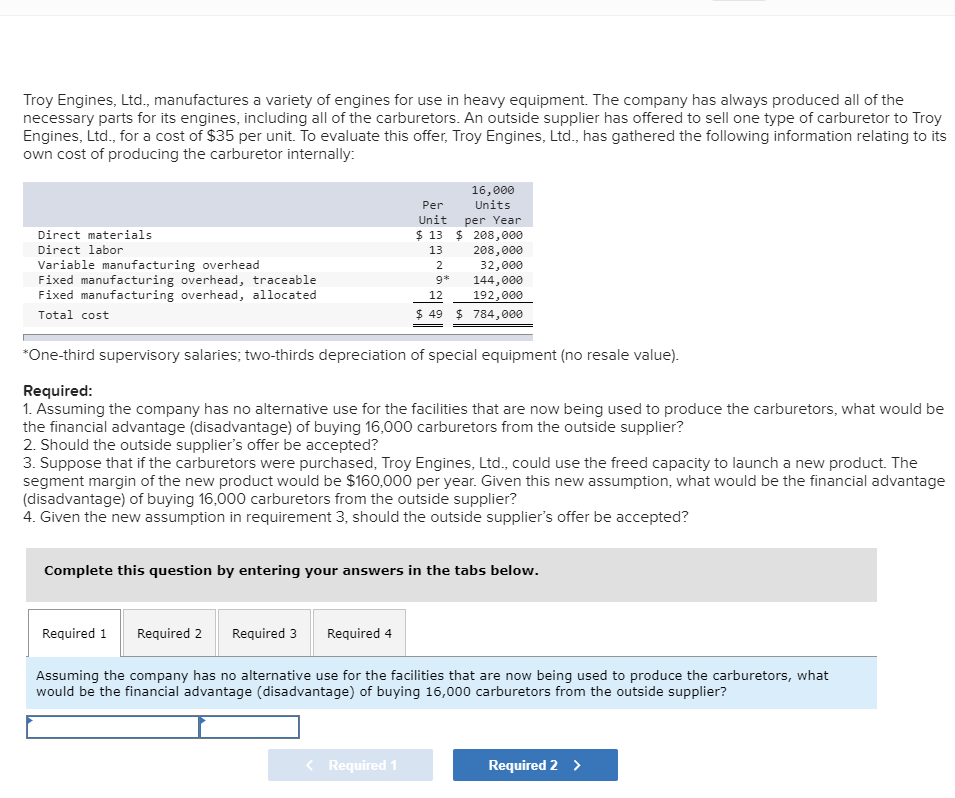Click the 'Per Unit' column header
955x798 pixels.
pyautogui.click(x=432, y=213)
